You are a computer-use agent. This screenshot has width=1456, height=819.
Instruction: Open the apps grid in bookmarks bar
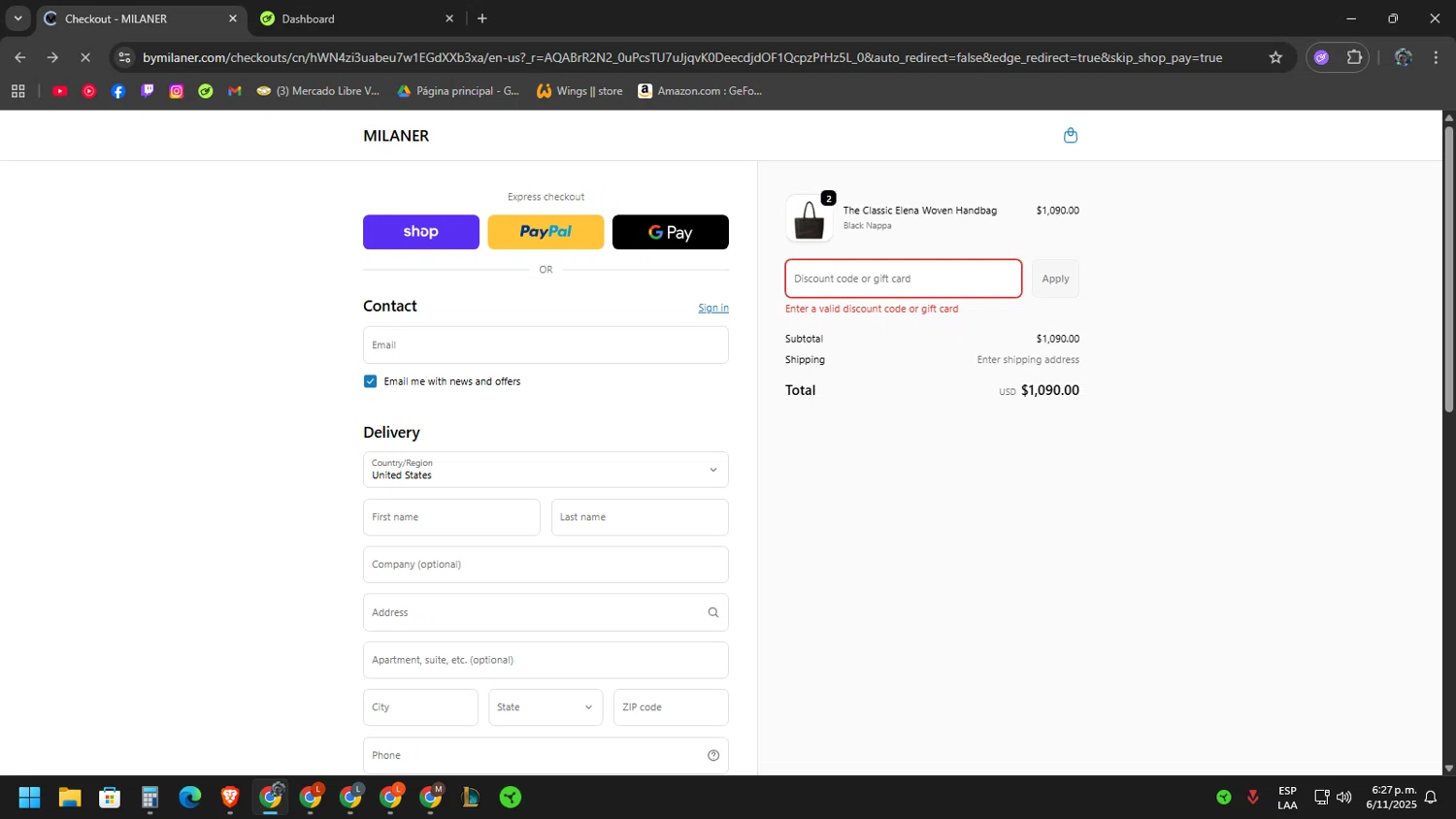tap(17, 91)
